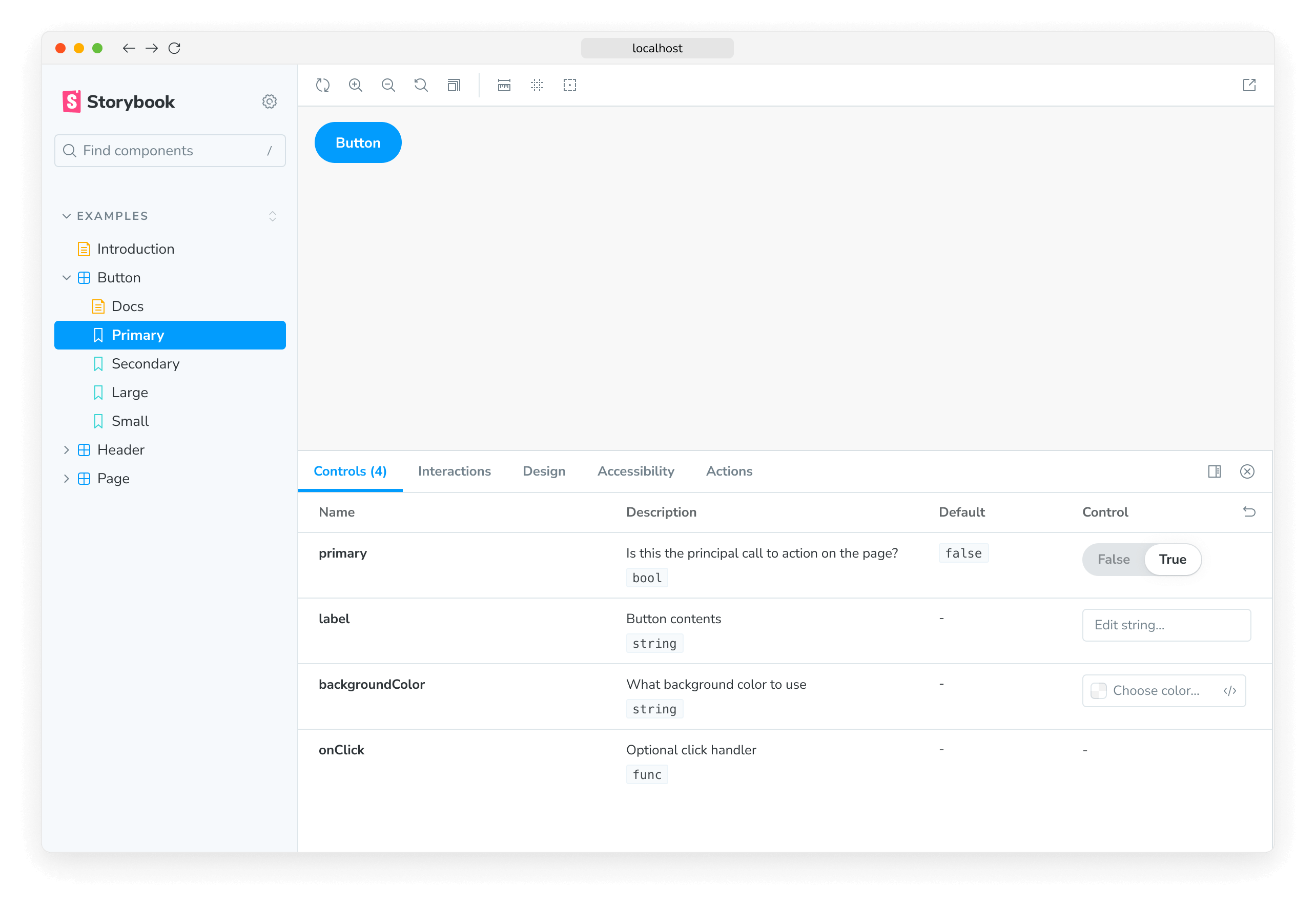Click the reload/sync icon in toolbar
This screenshot has width=1316, height=904.
pos(323,85)
